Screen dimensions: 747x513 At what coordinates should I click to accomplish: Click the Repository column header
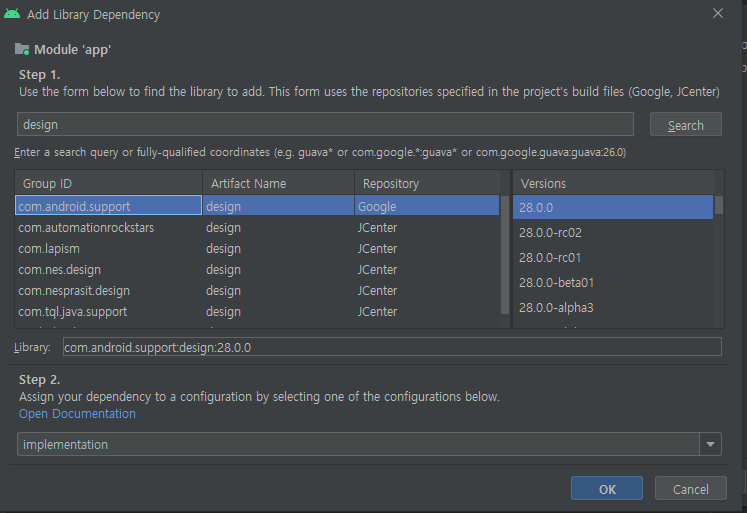(428, 183)
